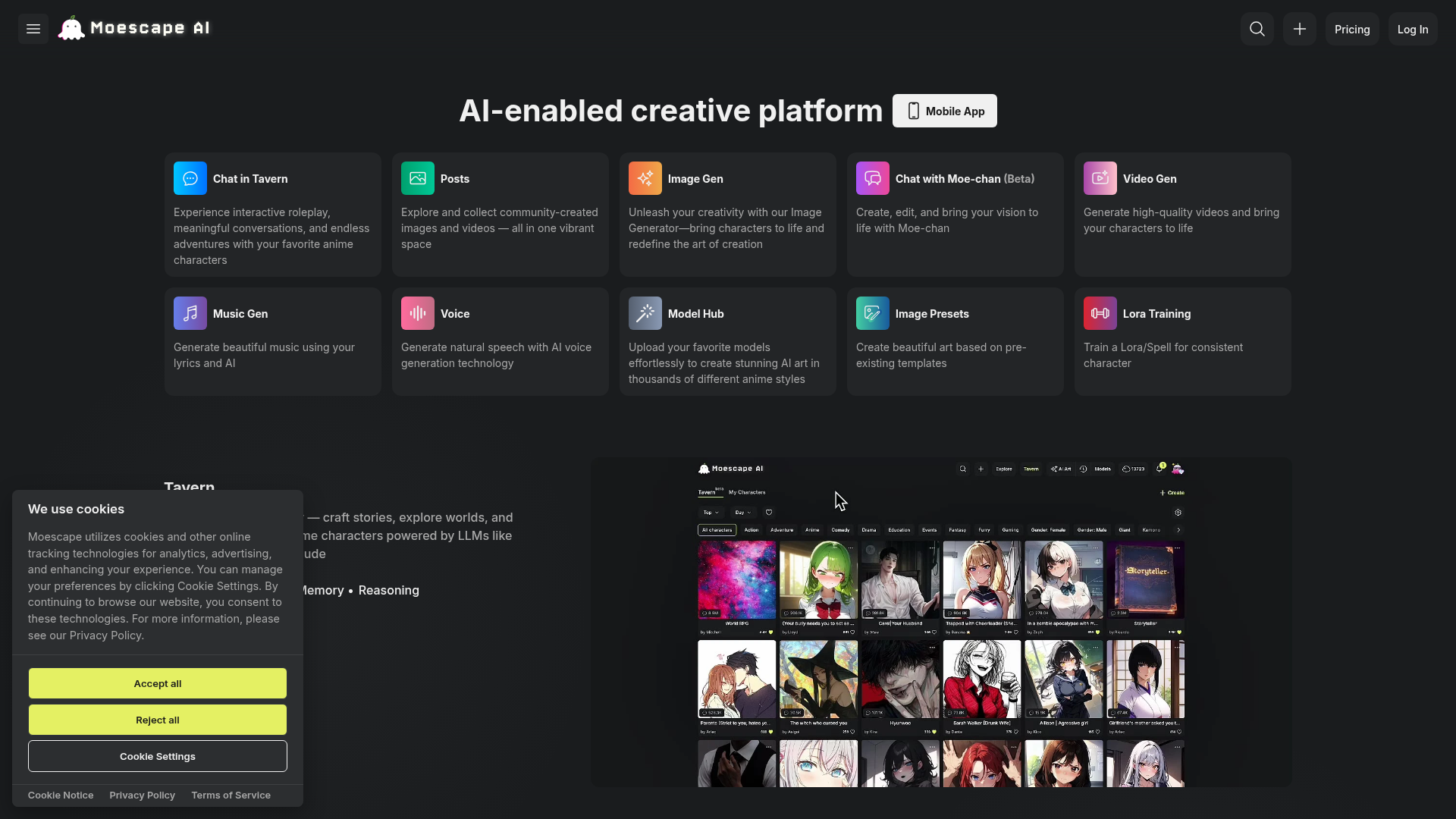Select the Music Gen card title
Image resolution: width=1456 pixels, height=819 pixels.
click(240, 314)
